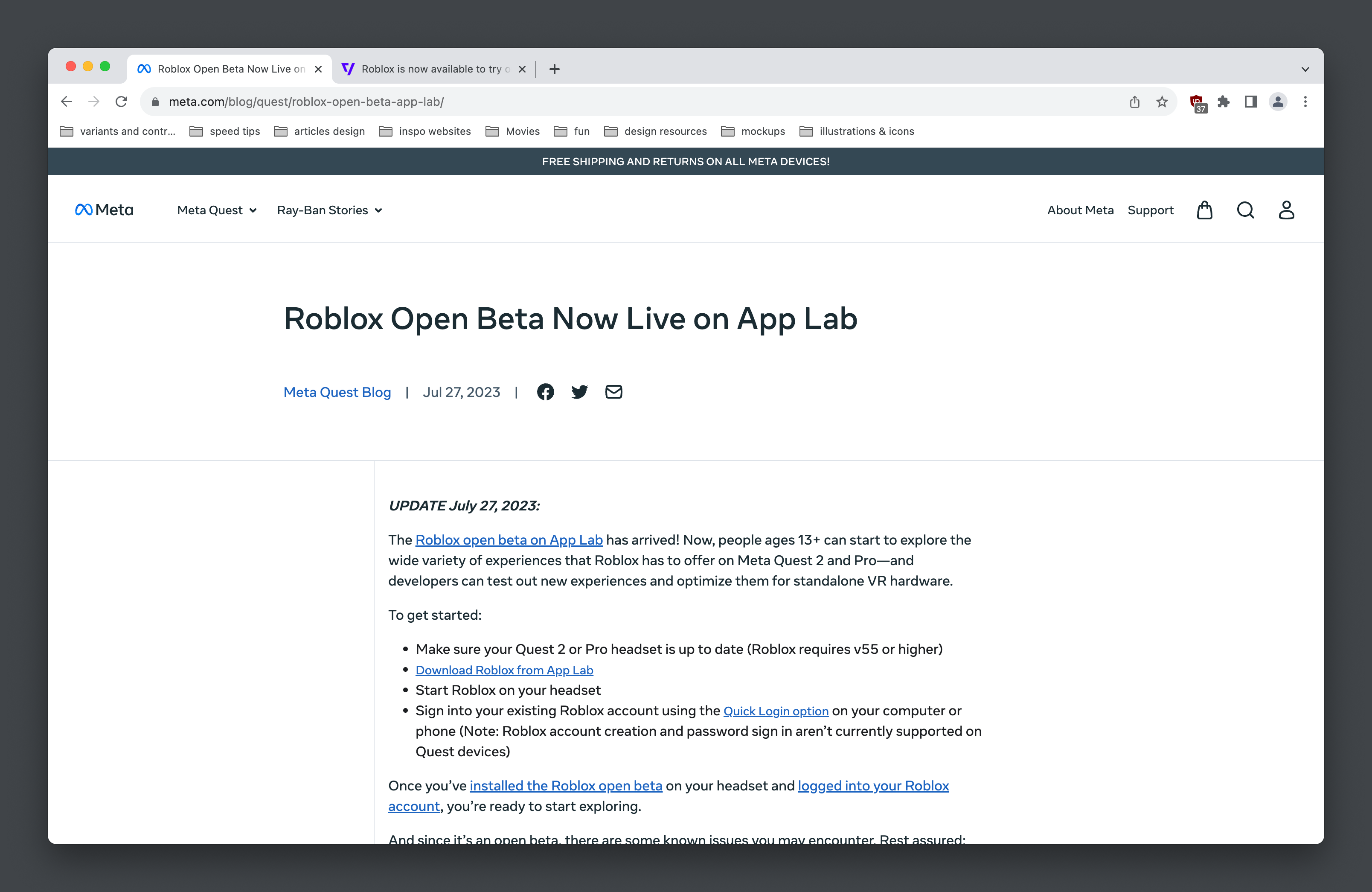Viewport: 1372px width, 892px height.
Task: Click the free shipping banner
Action: pos(686,161)
